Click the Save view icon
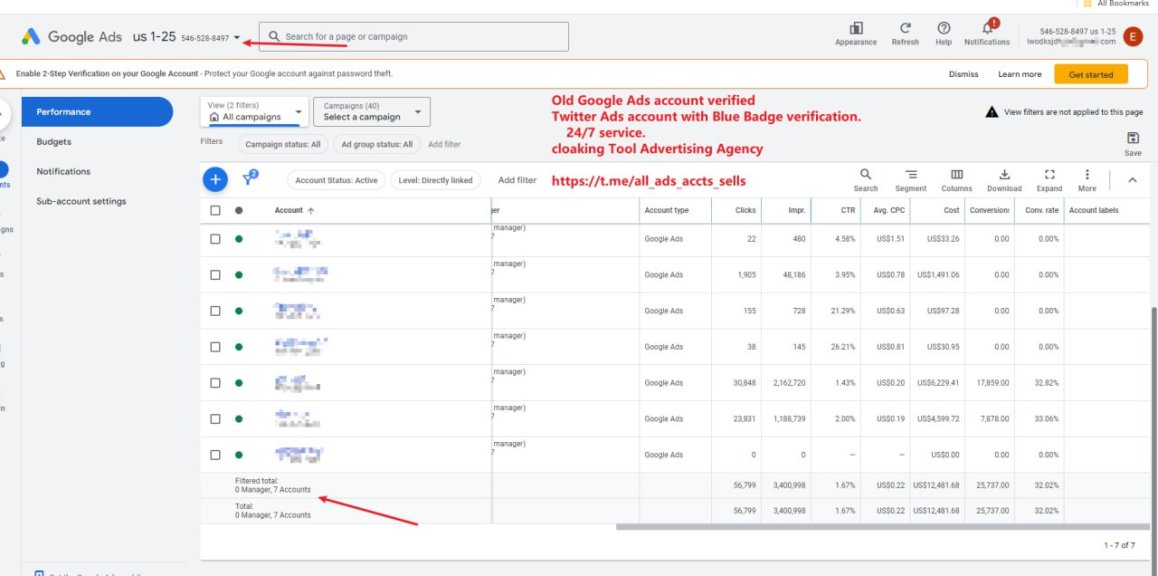1158x576 pixels. click(1133, 138)
